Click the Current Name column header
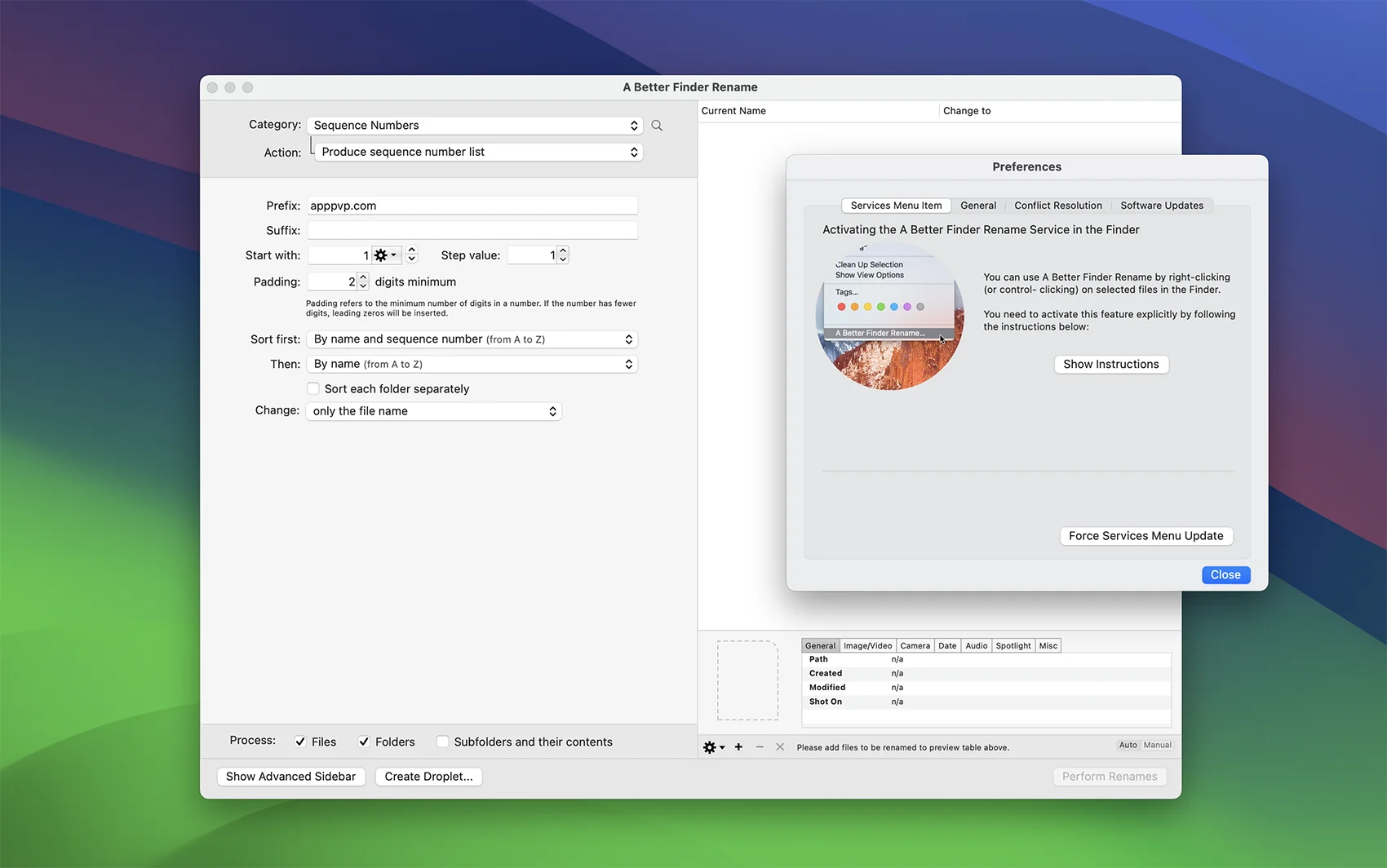Screen dimensions: 1387x868 pos(818,111)
